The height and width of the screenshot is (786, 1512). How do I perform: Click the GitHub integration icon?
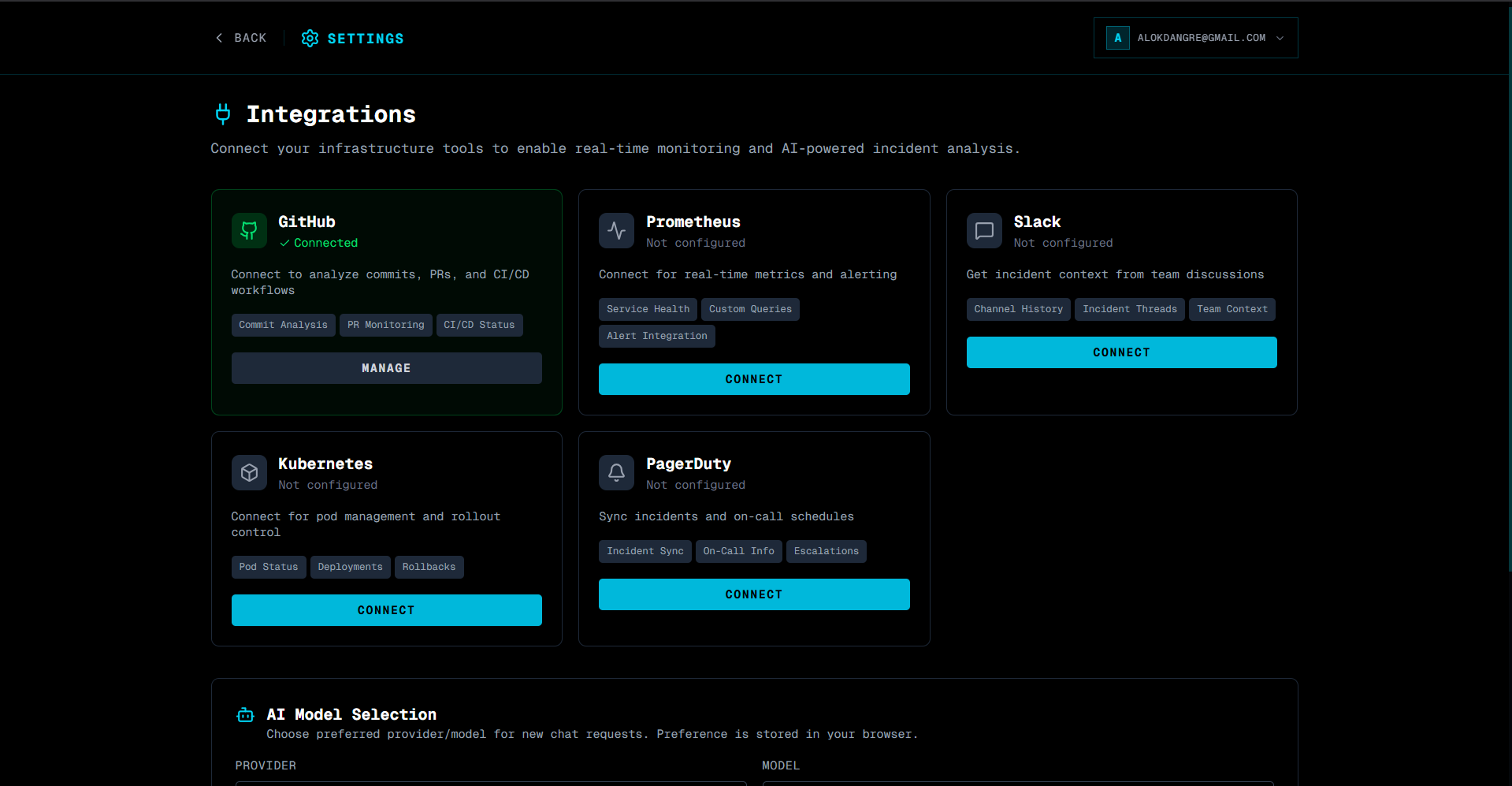249,231
